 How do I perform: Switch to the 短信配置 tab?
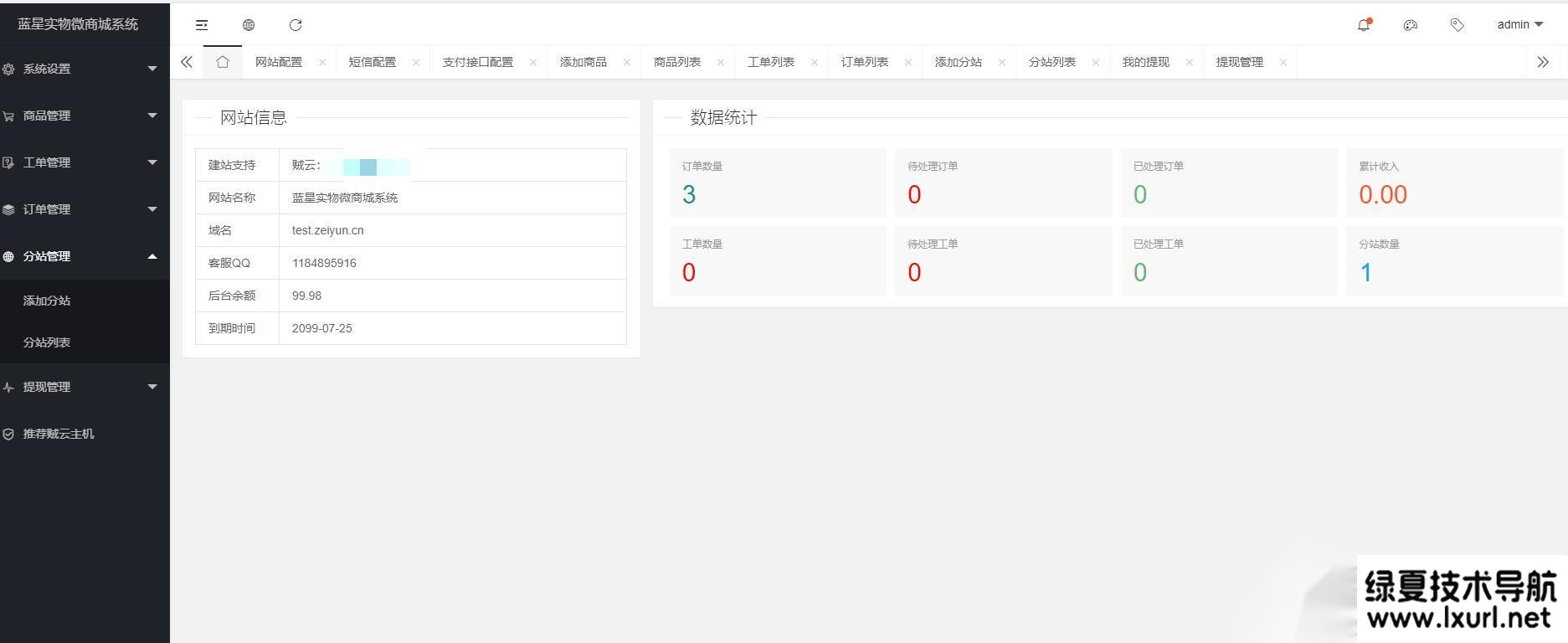373,62
